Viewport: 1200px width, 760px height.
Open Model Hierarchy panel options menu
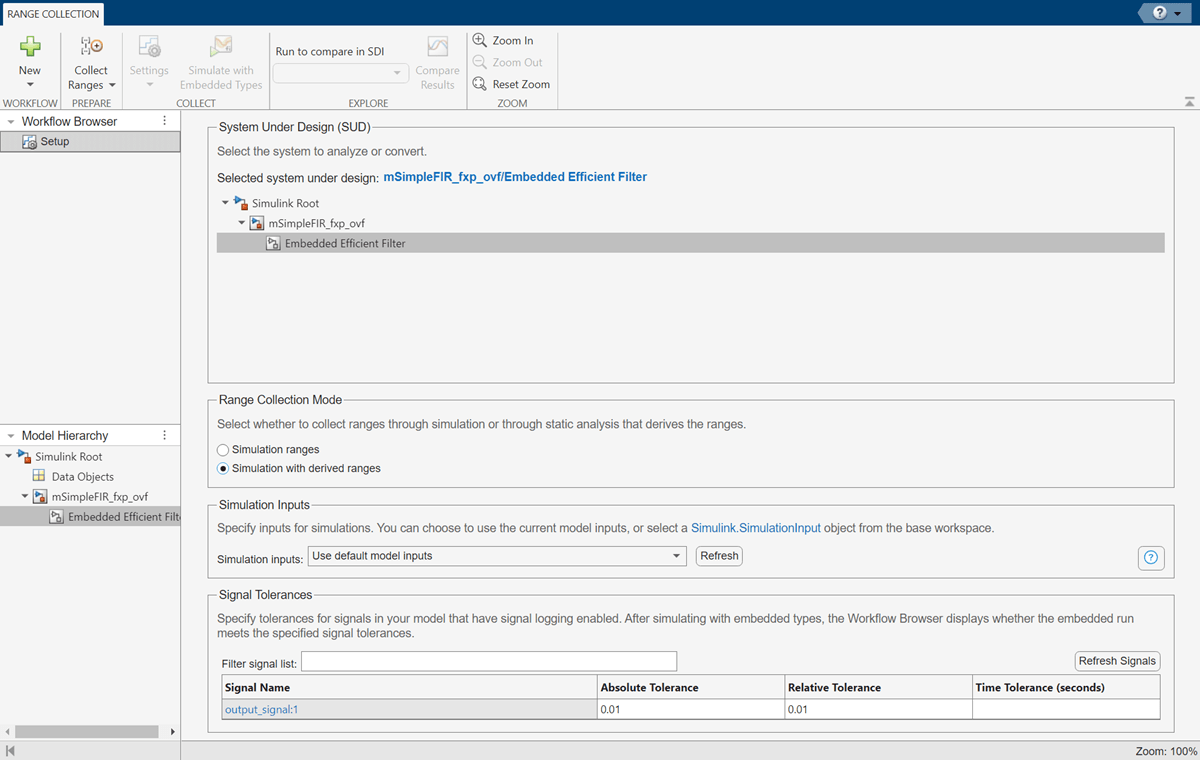(165, 436)
